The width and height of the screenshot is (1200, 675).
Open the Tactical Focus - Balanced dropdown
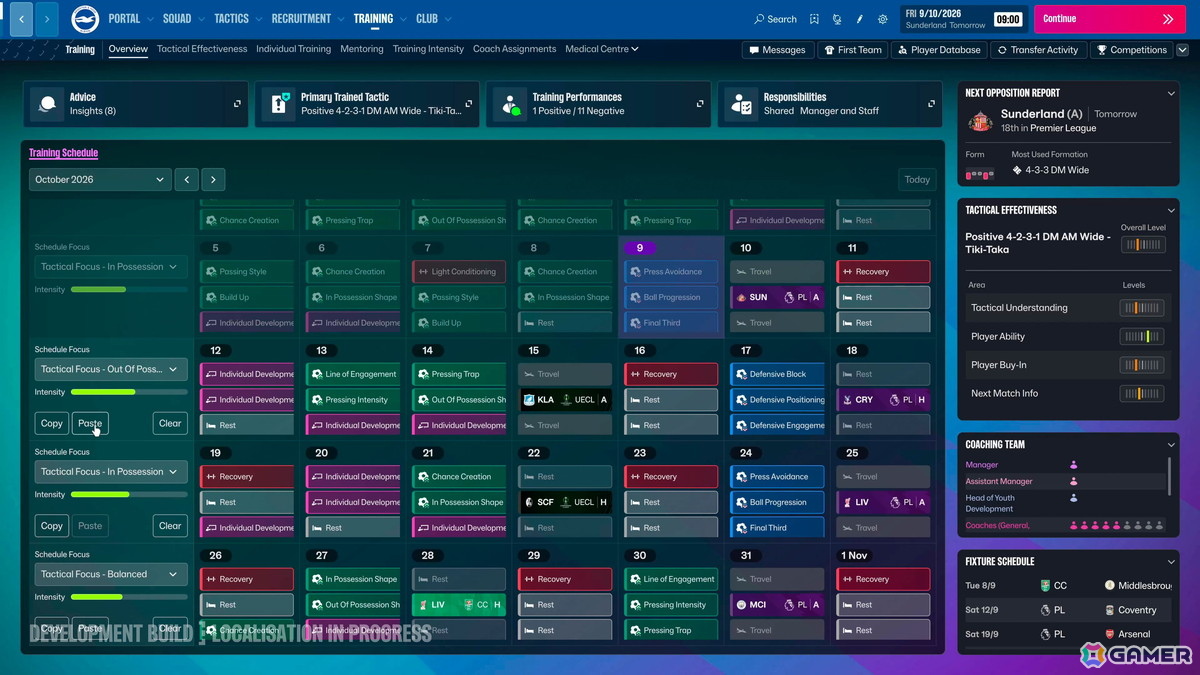tap(111, 574)
